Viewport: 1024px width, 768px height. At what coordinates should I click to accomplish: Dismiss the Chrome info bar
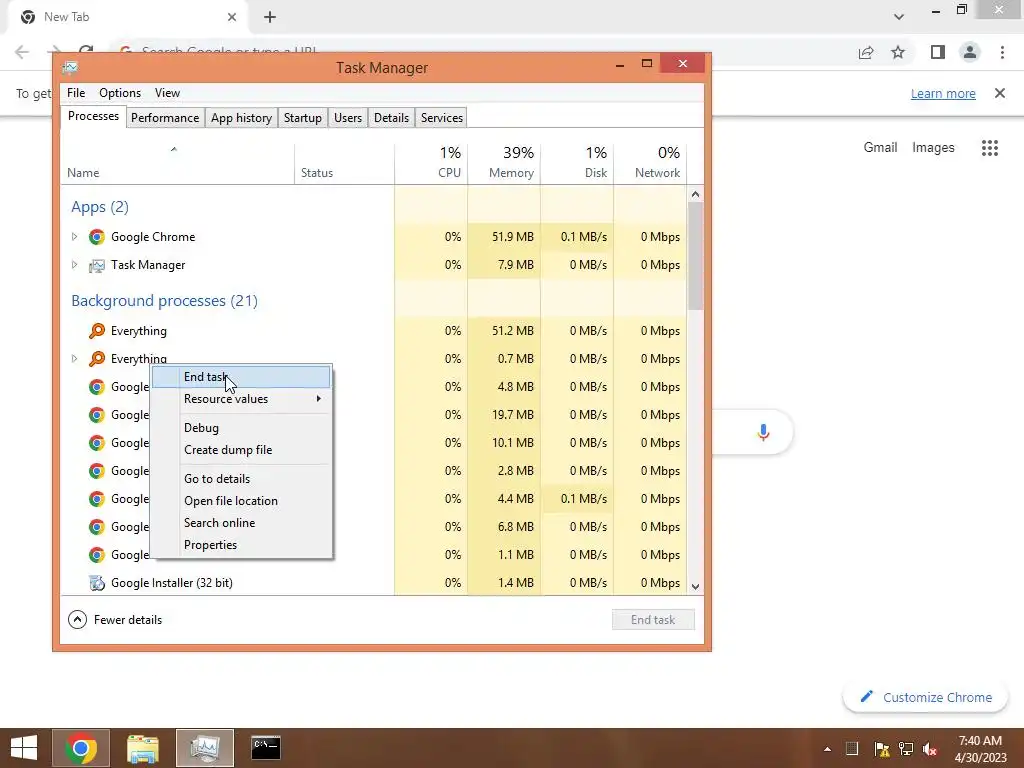1000,93
